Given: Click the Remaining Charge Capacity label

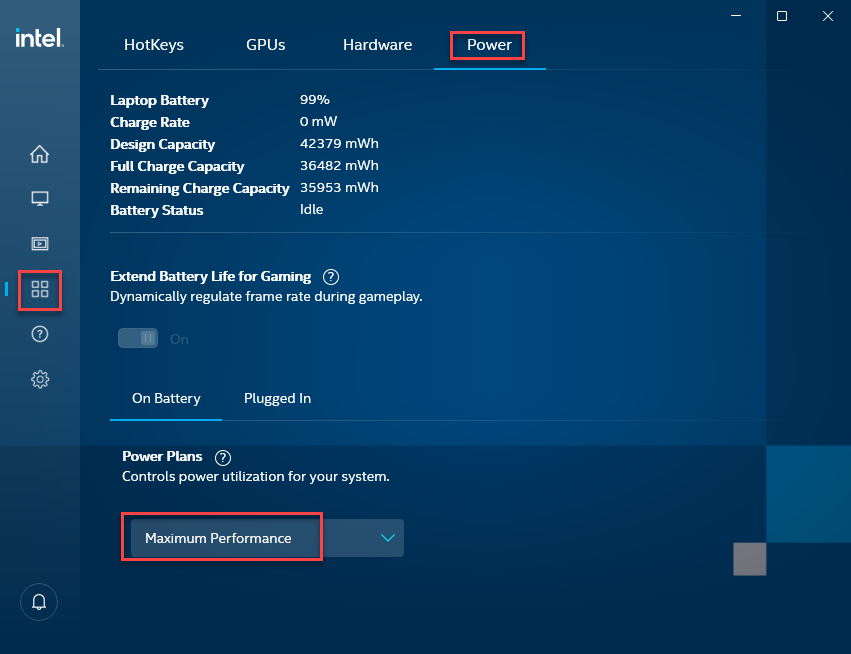Looking at the screenshot, I should tap(200, 188).
